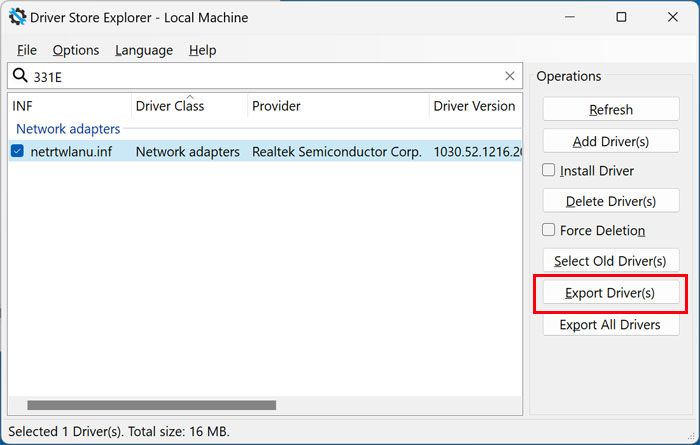The width and height of the screenshot is (700, 445).
Task: Open the Language menu
Action: [x=144, y=50]
